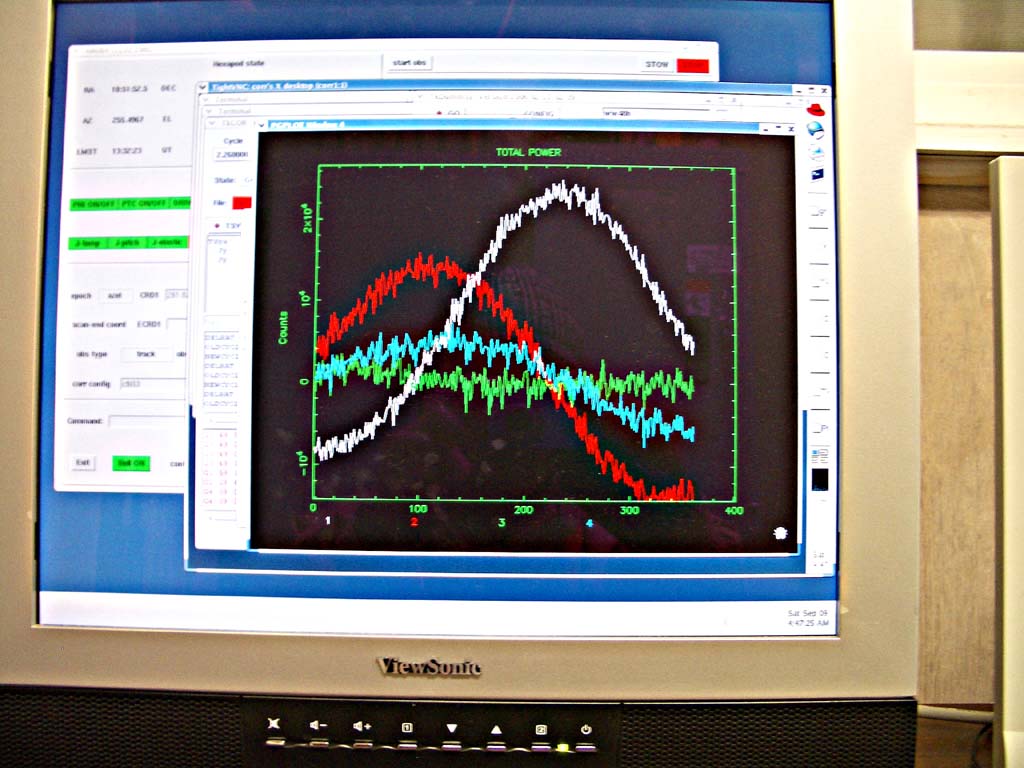Image resolution: width=1024 pixels, height=768 pixels.
Task: Launch the web browser globe icon
Action: [816, 130]
